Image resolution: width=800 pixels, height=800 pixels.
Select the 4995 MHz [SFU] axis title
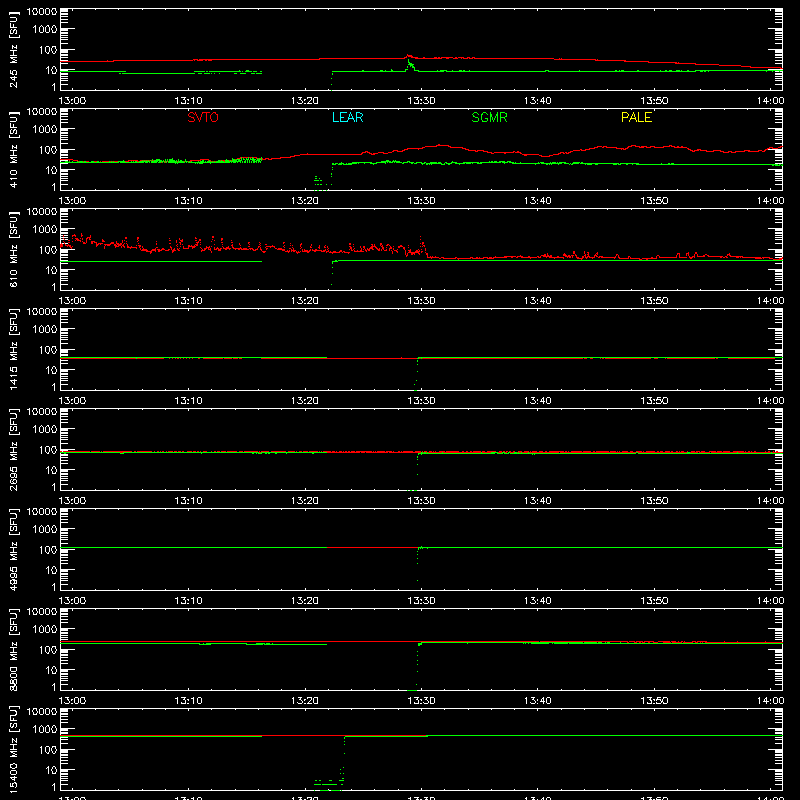(14, 549)
